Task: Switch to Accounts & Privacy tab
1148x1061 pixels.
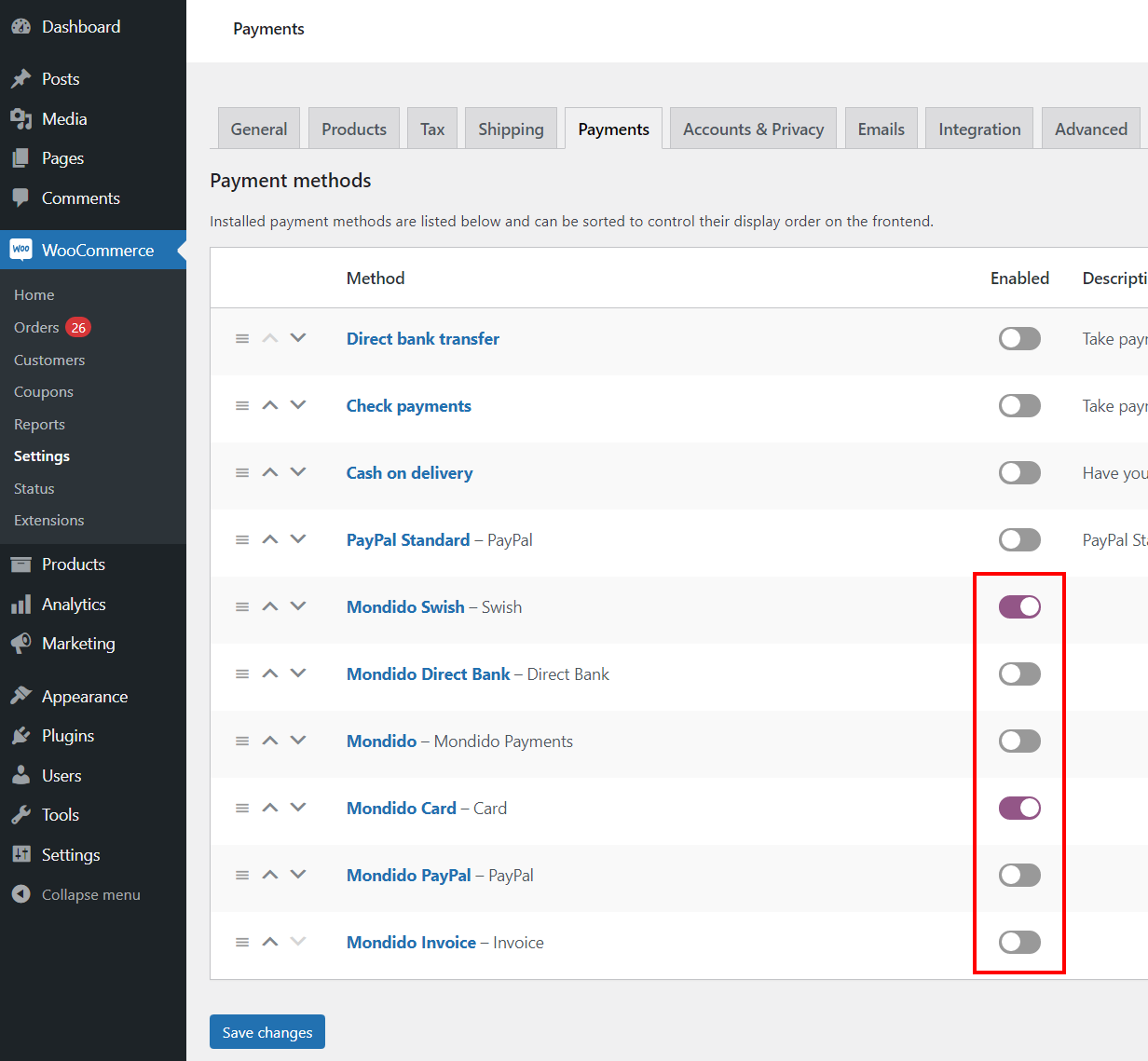Action: [x=753, y=129]
